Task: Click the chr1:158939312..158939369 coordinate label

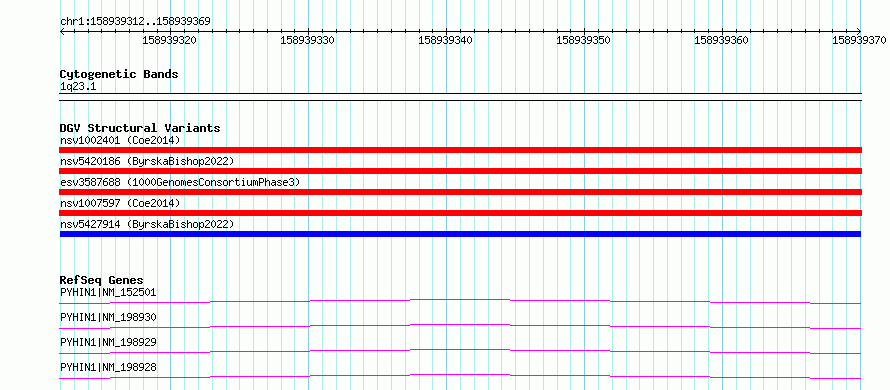Action: [x=135, y=22]
